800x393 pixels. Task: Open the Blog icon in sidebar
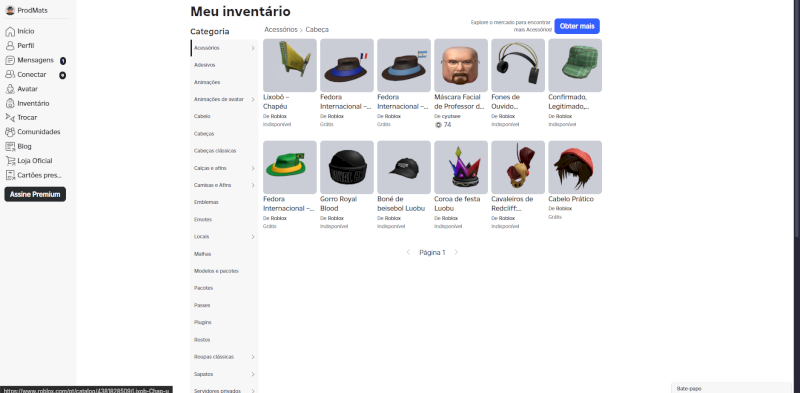[x=10, y=146]
